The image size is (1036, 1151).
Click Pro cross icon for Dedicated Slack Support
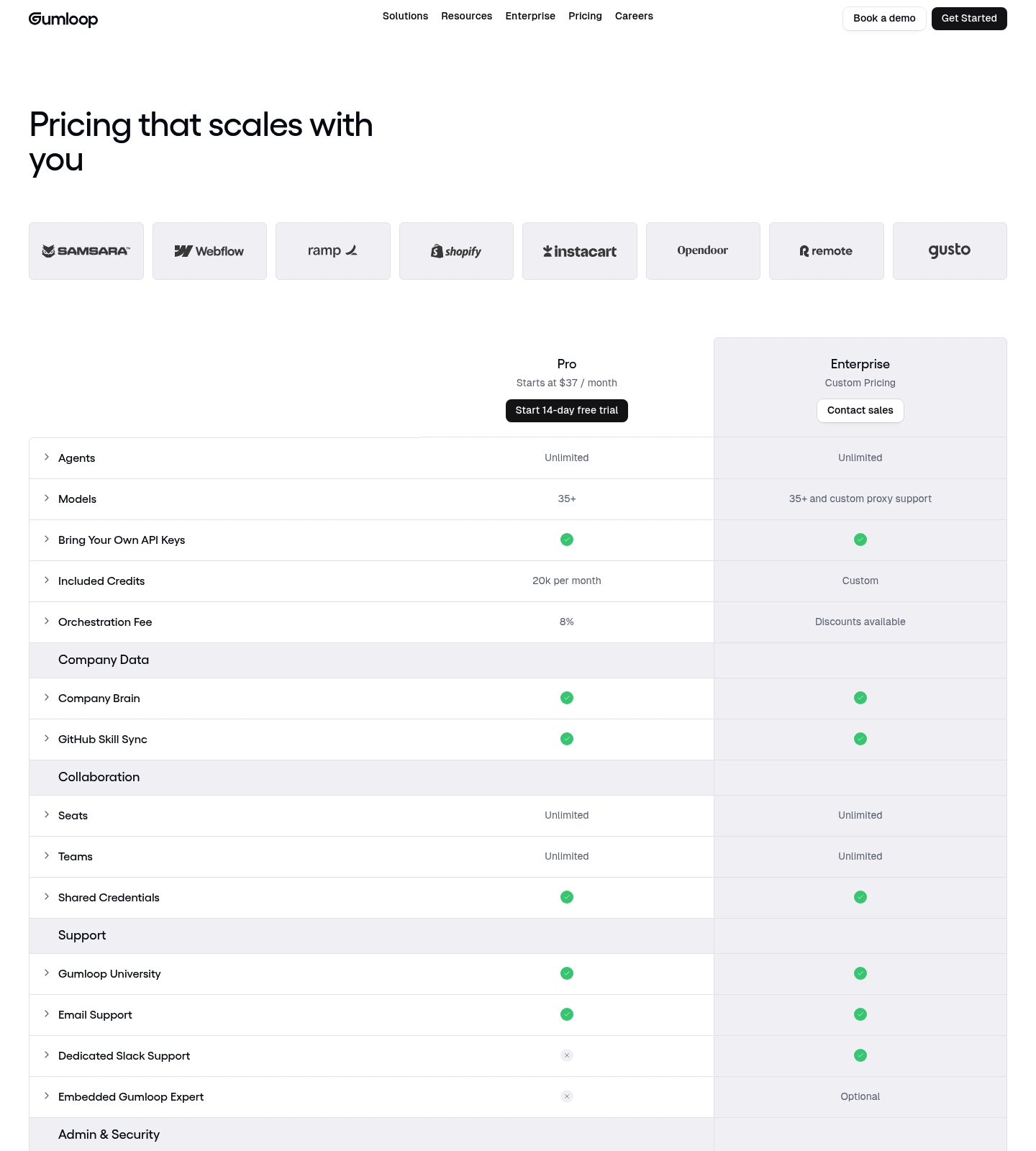pos(567,1055)
